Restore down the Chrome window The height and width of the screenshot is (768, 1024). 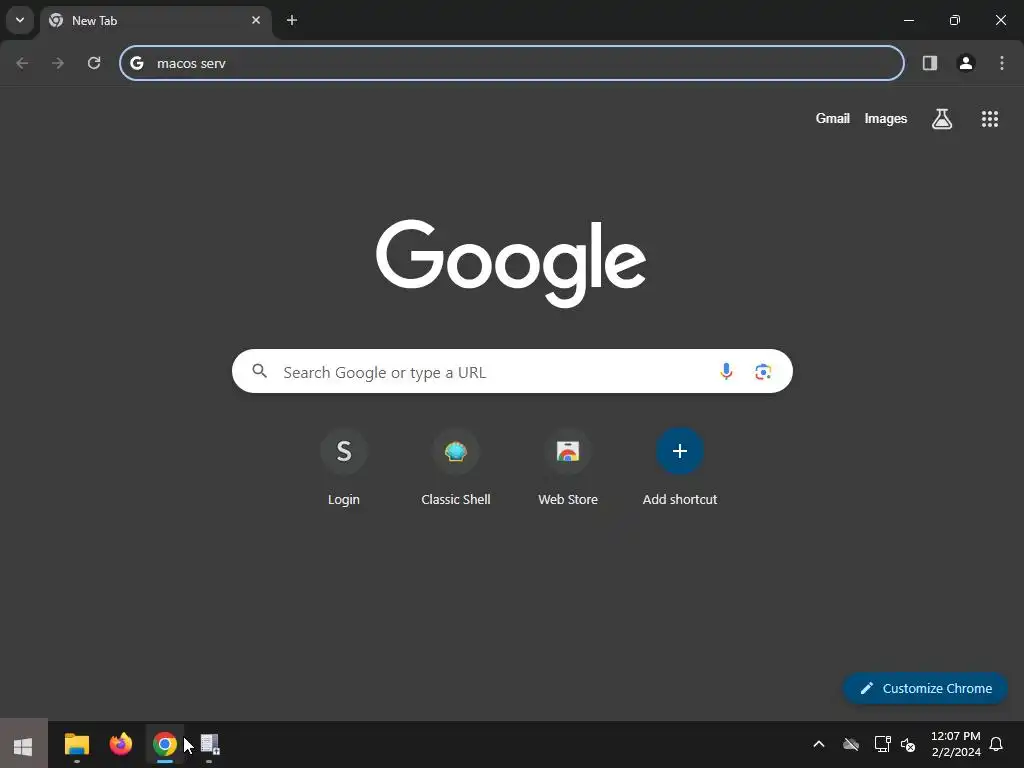coord(955,20)
